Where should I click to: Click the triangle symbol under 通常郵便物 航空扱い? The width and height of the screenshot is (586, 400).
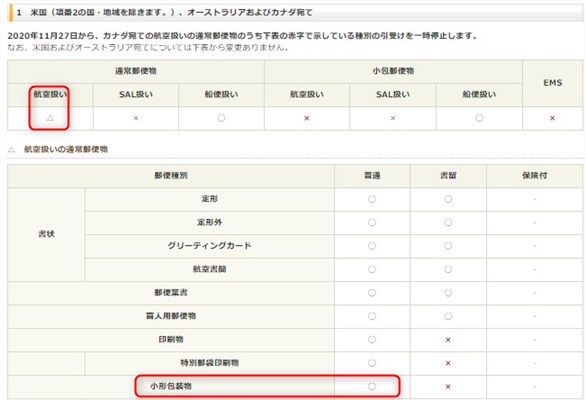point(50,118)
